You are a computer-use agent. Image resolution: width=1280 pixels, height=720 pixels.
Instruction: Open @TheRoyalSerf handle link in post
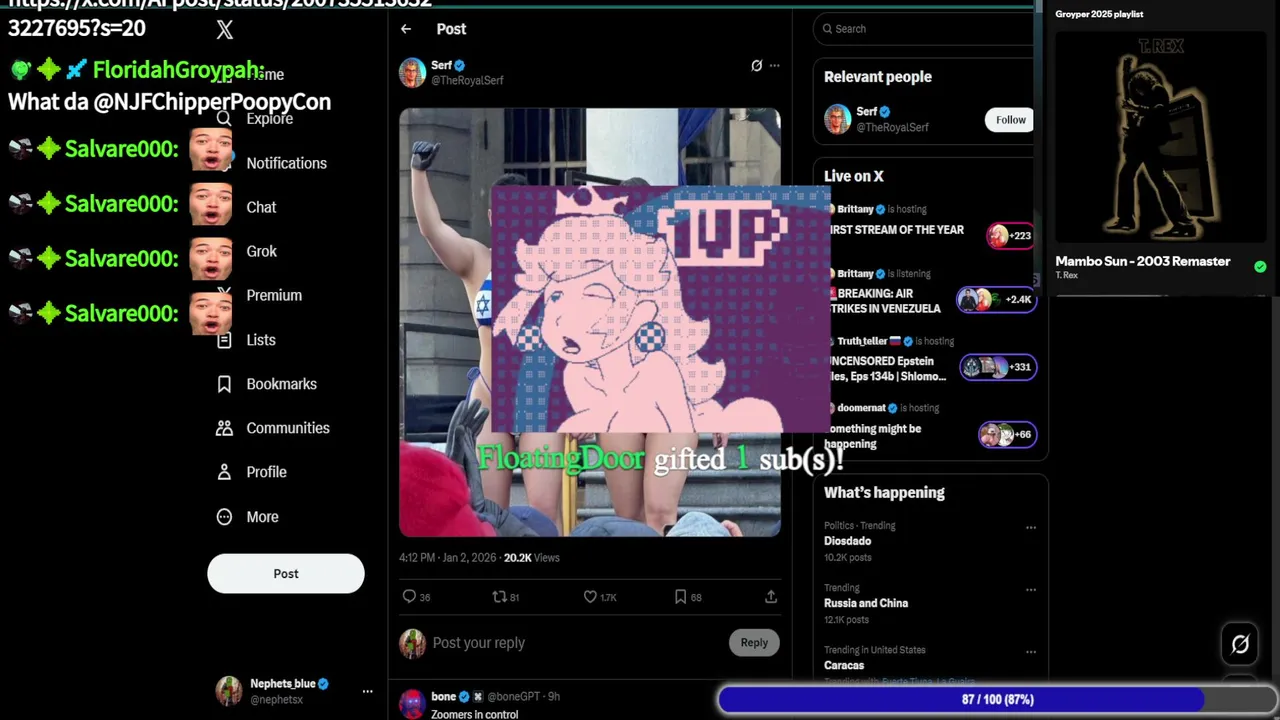(467, 80)
